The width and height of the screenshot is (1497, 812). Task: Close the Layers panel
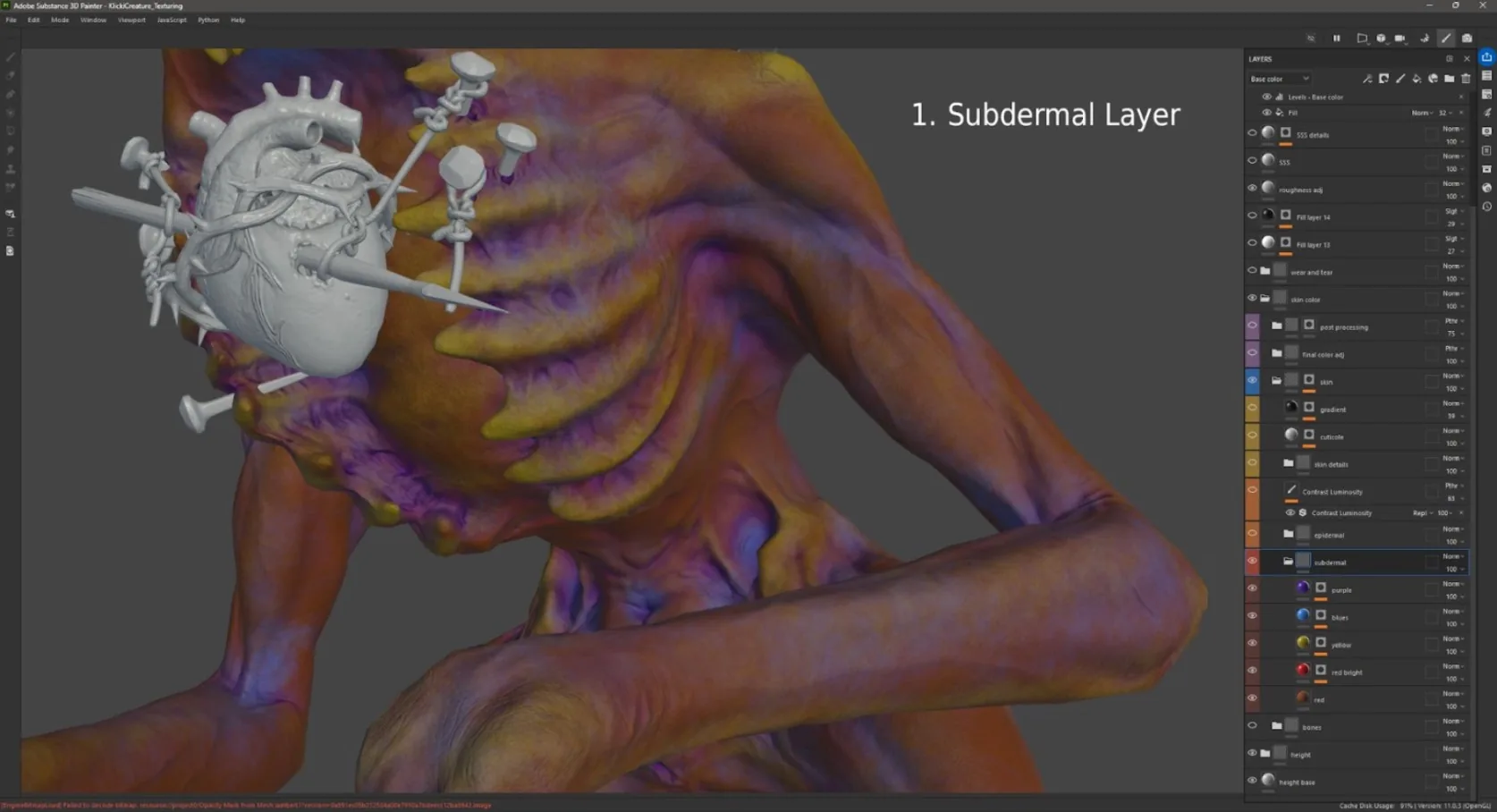1467,59
